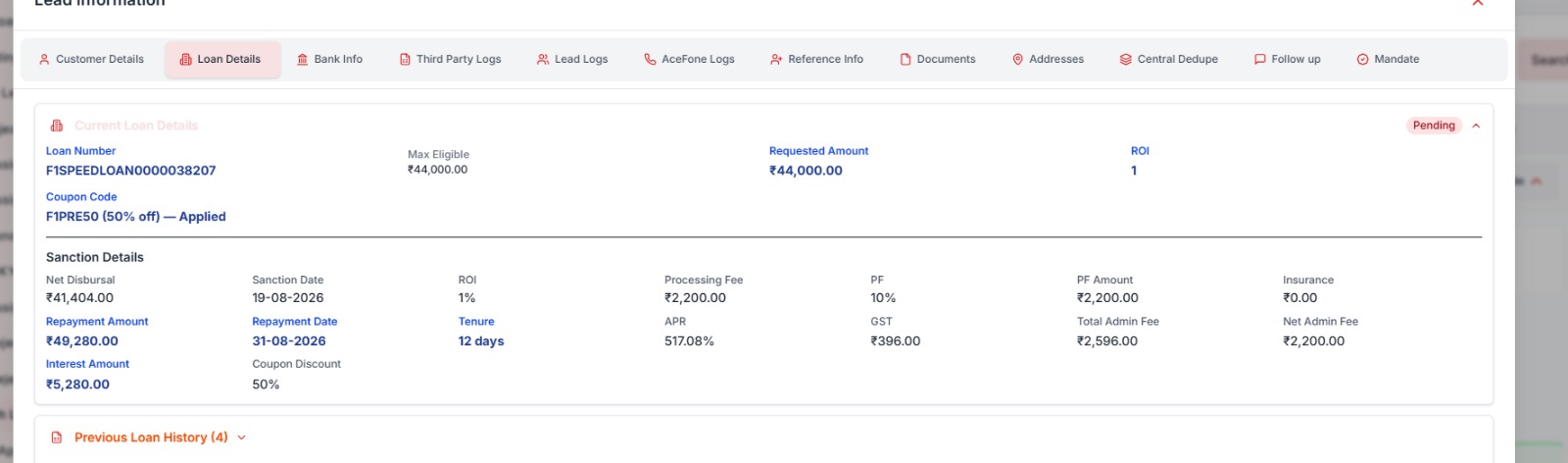Click Sanction Date value 19-08-2026
The width and height of the screenshot is (1568, 463).
pos(288,298)
